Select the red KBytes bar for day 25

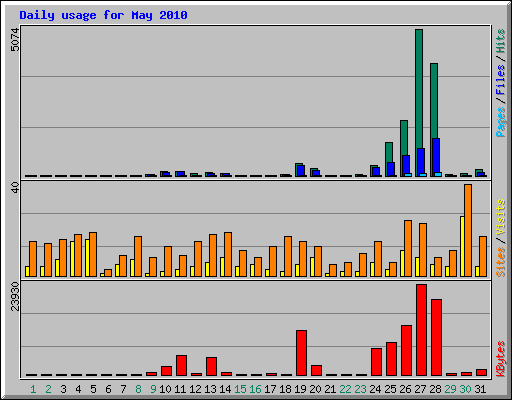(391, 359)
